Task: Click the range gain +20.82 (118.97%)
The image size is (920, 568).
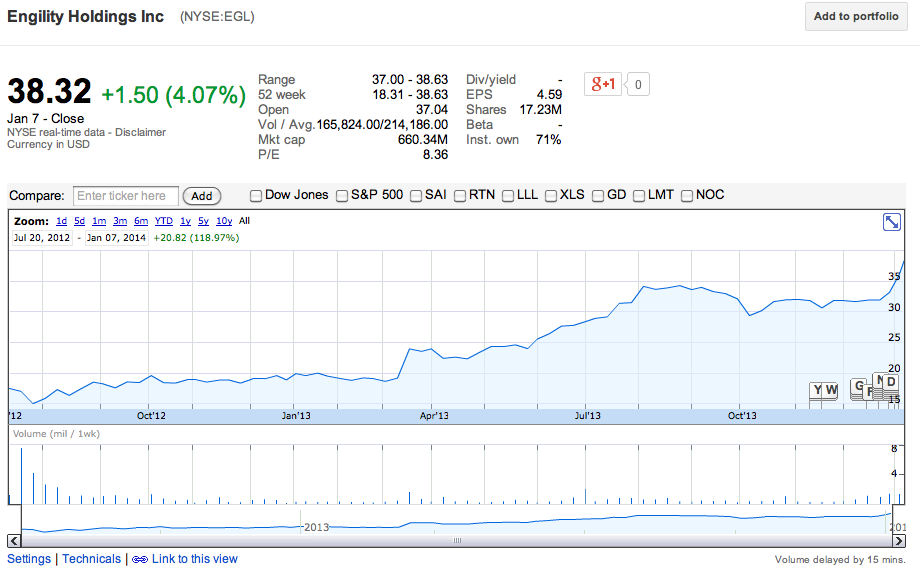Action: 197,238
